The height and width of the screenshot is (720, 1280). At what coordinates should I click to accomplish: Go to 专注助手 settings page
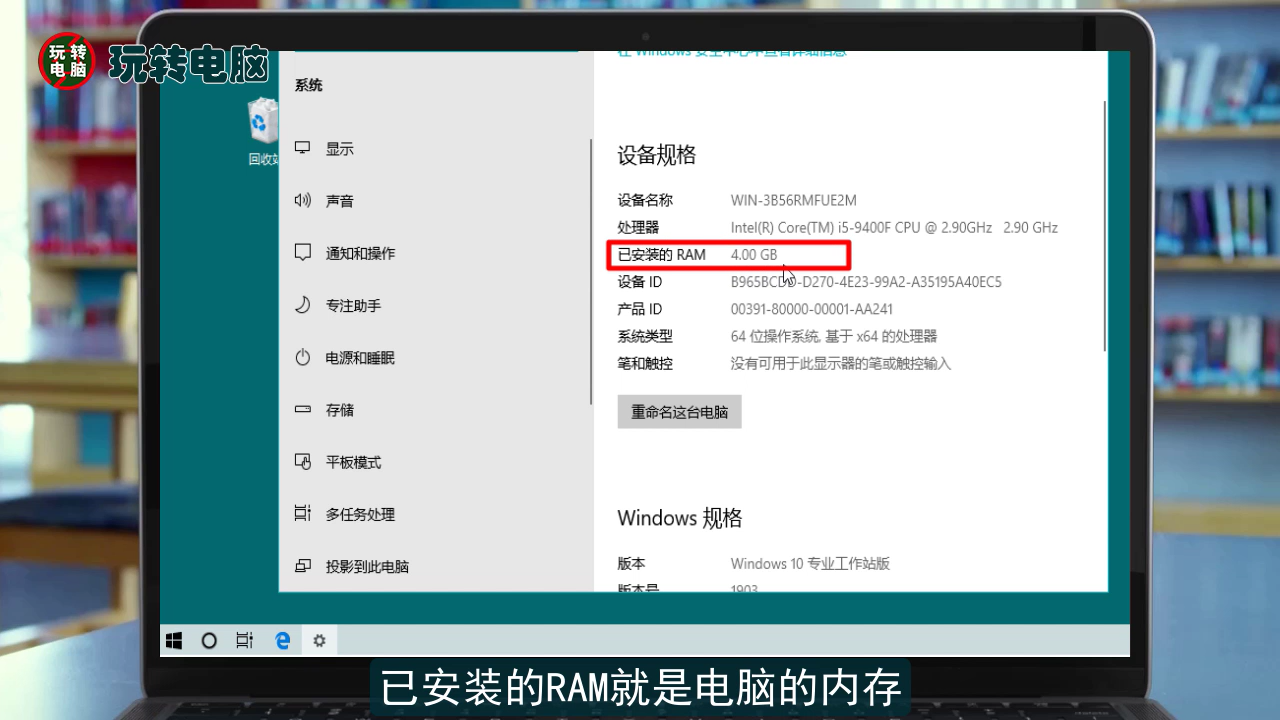click(x=353, y=305)
